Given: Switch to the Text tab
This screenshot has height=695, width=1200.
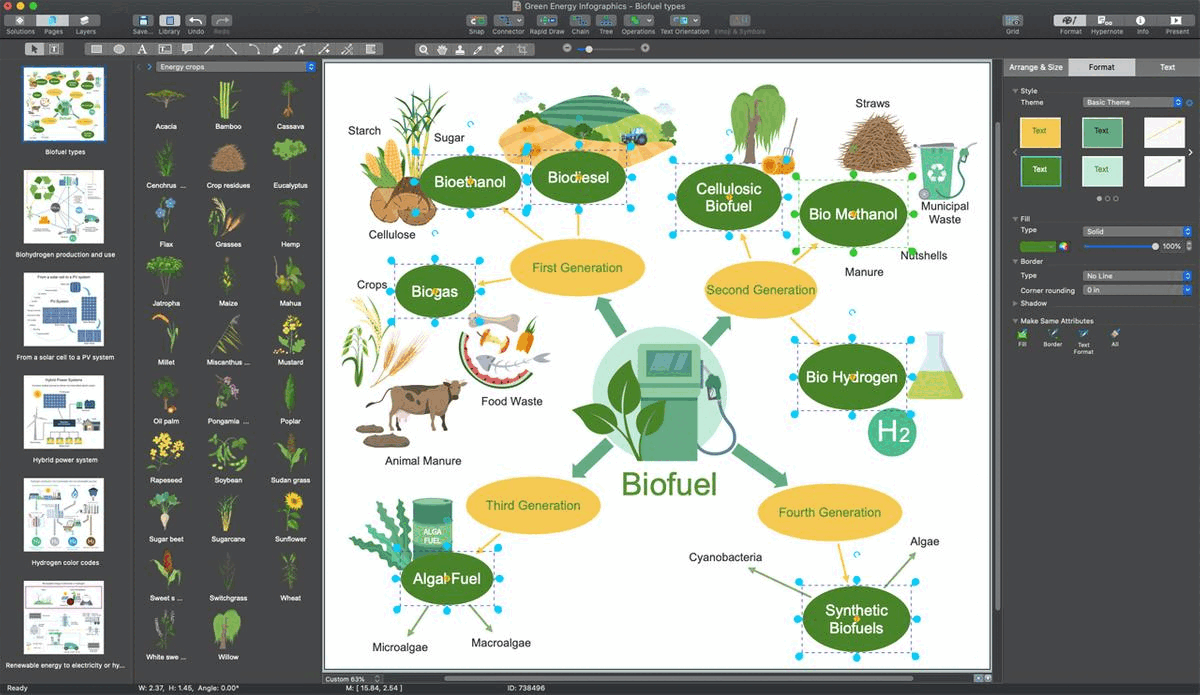Looking at the screenshot, I should coord(1167,67).
